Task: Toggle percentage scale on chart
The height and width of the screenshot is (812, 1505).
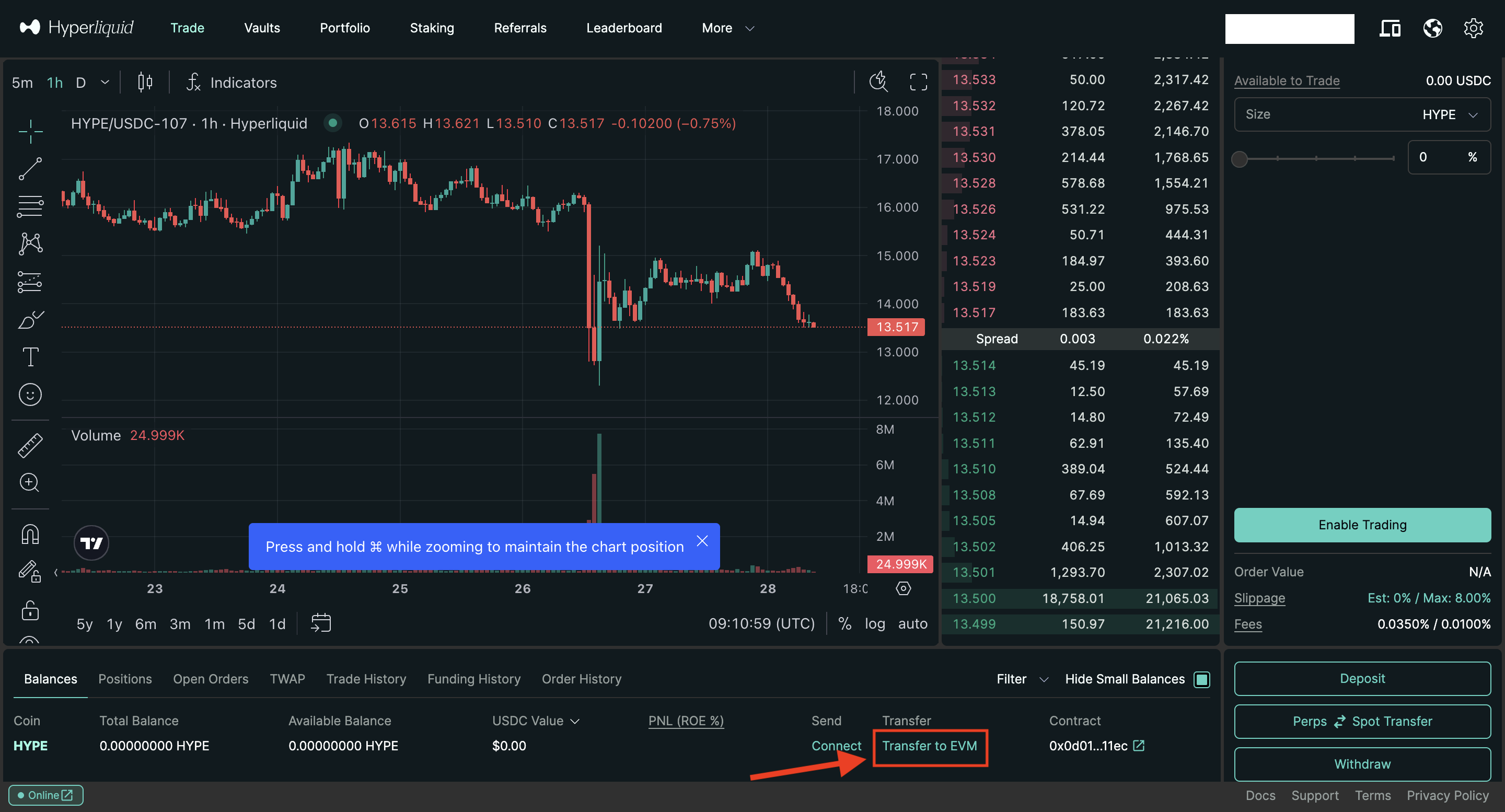Action: [x=844, y=623]
